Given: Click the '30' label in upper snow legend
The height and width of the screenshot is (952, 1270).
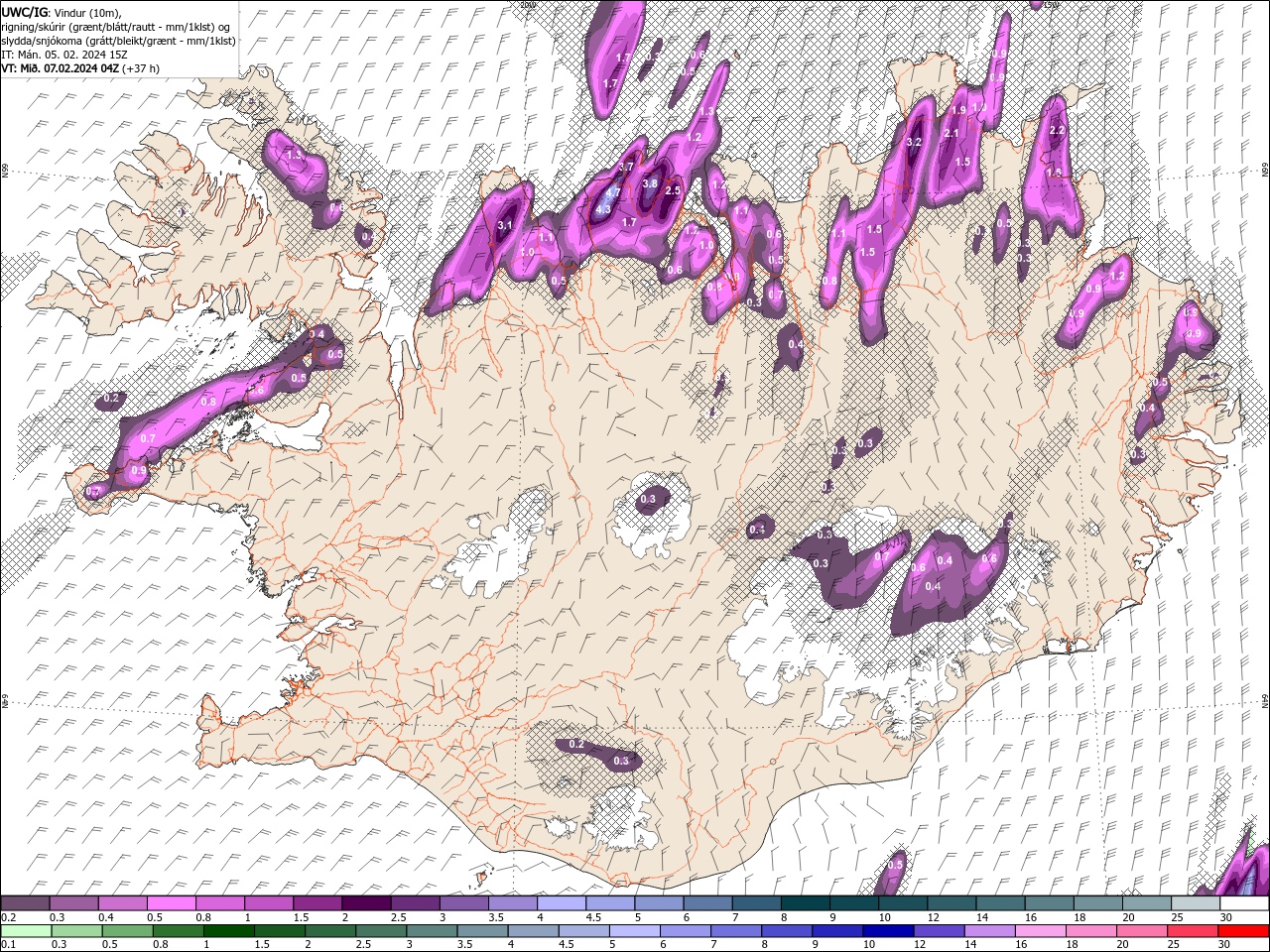Looking at the screenshot, I should click(x=1225, y=917).
